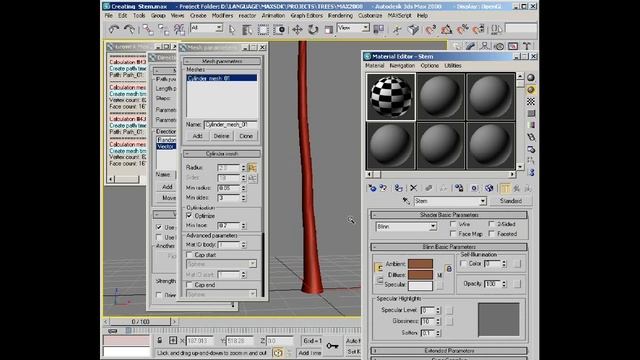This screenshot has height=360, width=640.
Task: Click Pick Material from Object eyedropper
Action: pyautogui.click(x=406, y=201)
